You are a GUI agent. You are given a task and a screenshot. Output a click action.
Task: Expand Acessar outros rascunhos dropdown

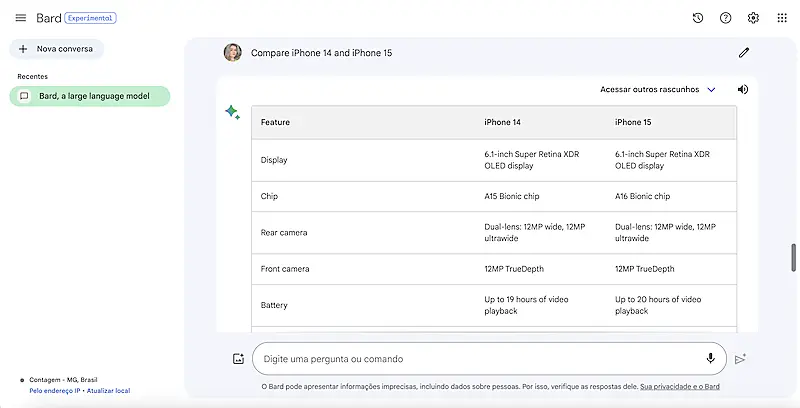(x=658, y=89)
